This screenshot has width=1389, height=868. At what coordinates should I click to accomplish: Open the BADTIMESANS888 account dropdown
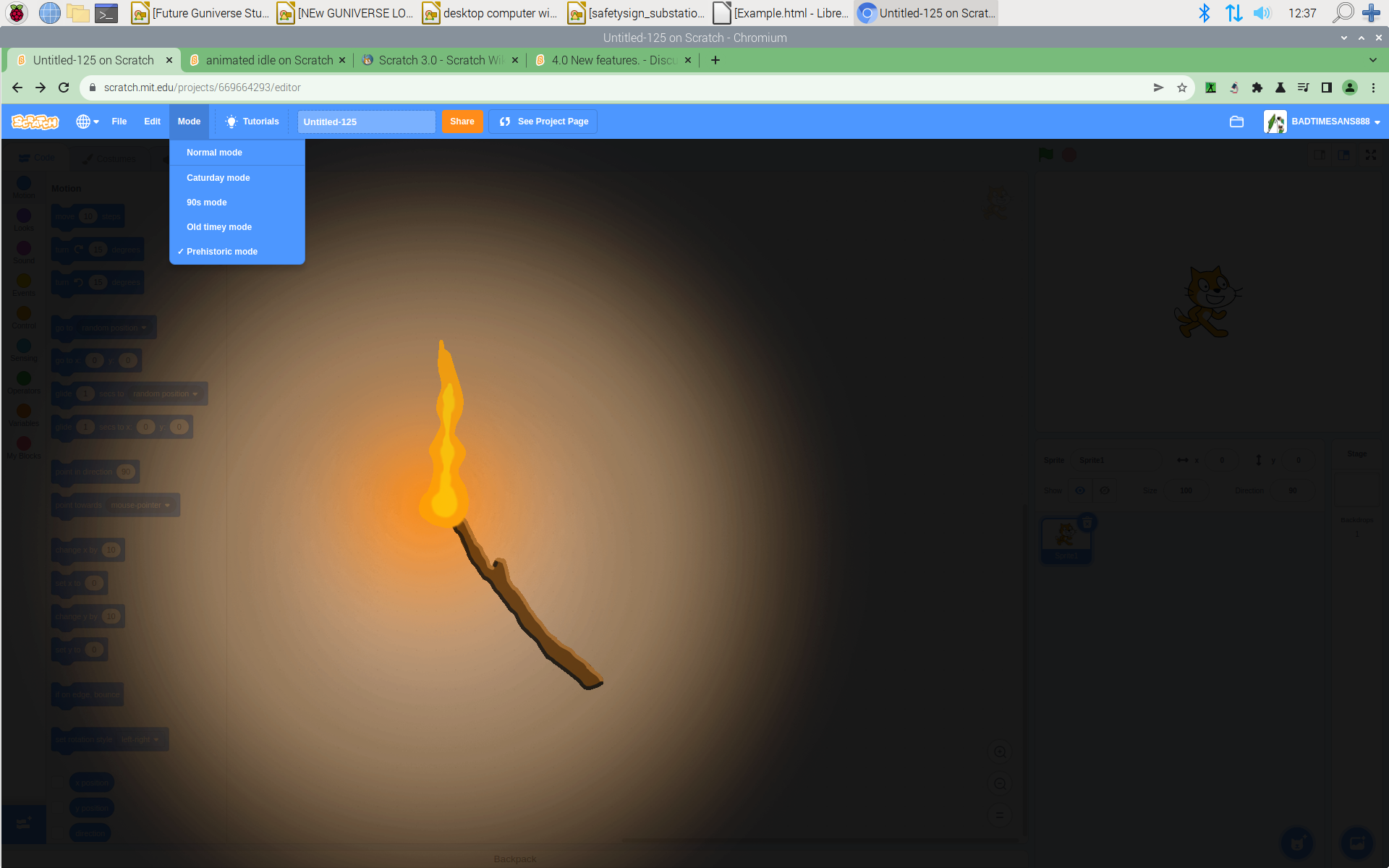pyautogui.click(x=1335, y=122)
